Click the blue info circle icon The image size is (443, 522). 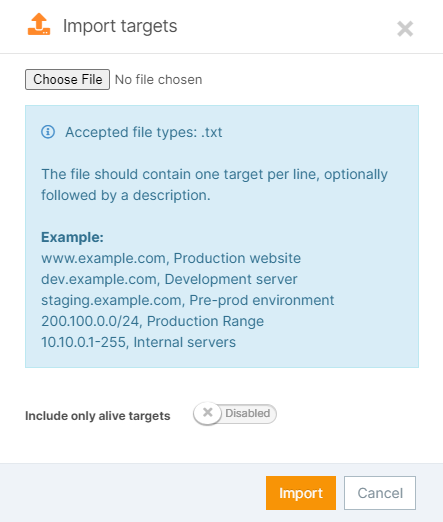48,132
